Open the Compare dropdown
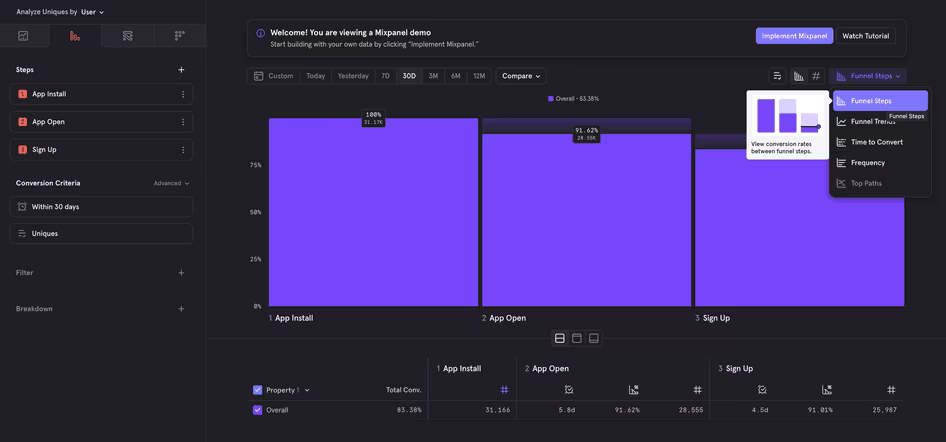Screen dimensions: 946x442 (x=521, y=76)
